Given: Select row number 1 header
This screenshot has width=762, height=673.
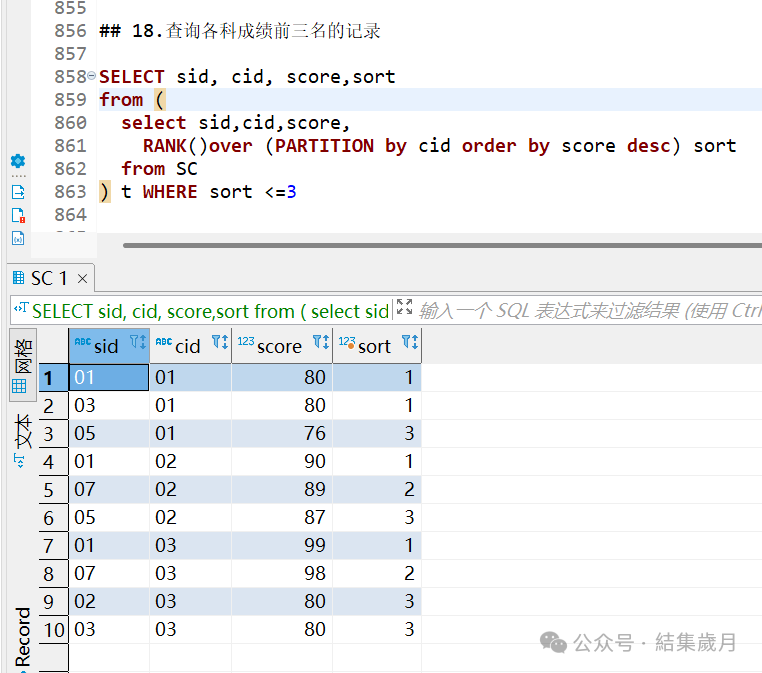Looking at the screenshot, I should (53, 378).
